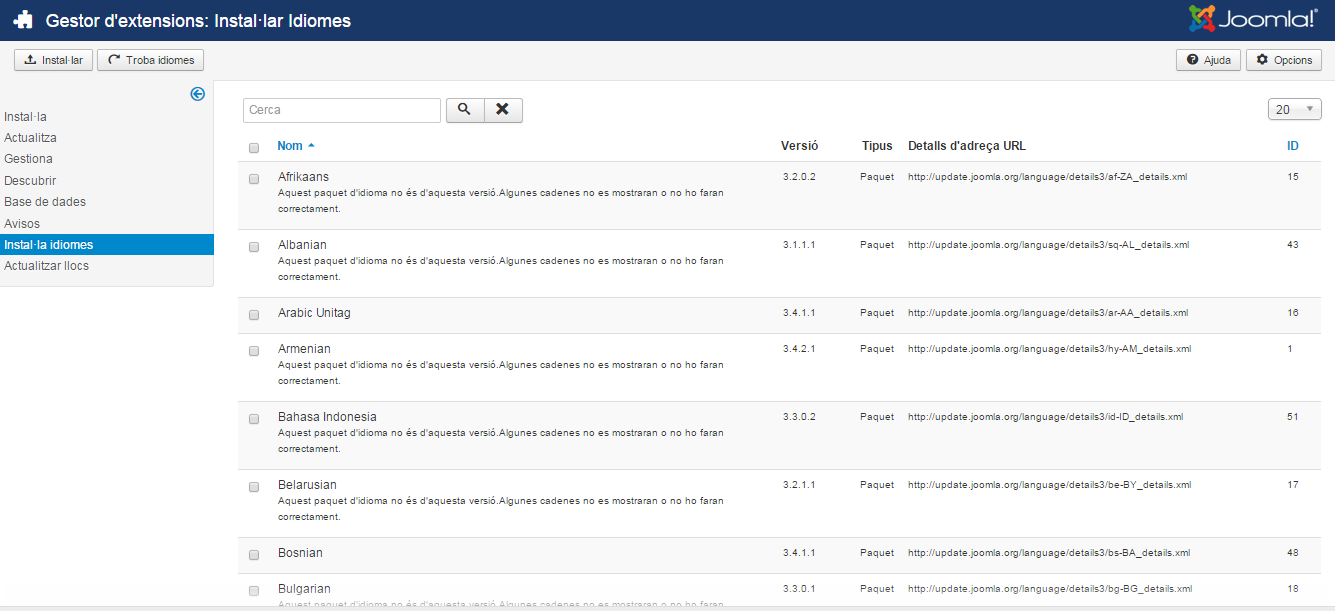Open Actualitzar llocs sidebar link

pos(46,266)
